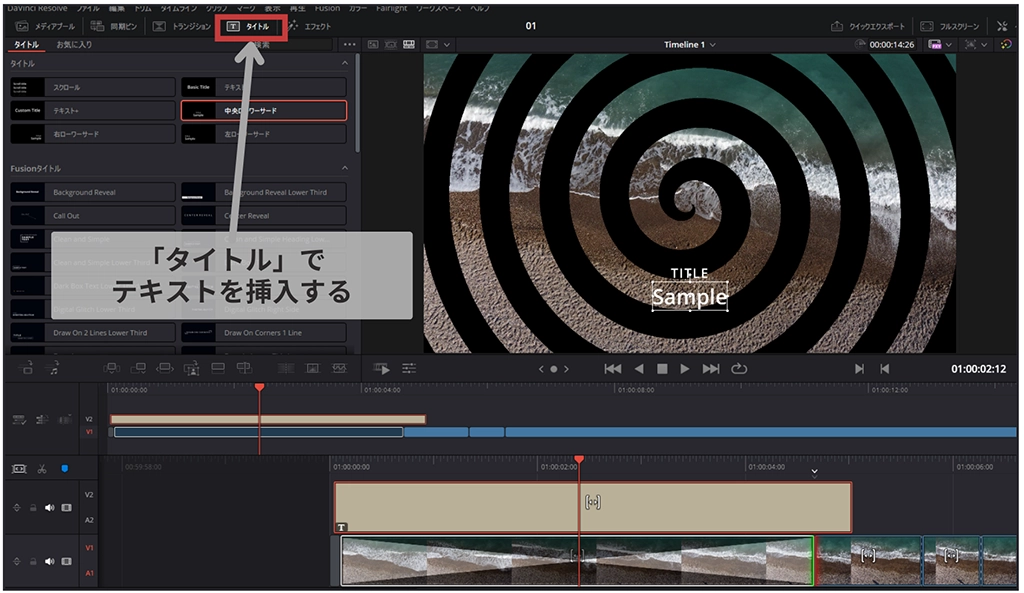Select the タイトル tab in the panel
This screenshot has width=1024, height=593.
[x=26, y=45]
